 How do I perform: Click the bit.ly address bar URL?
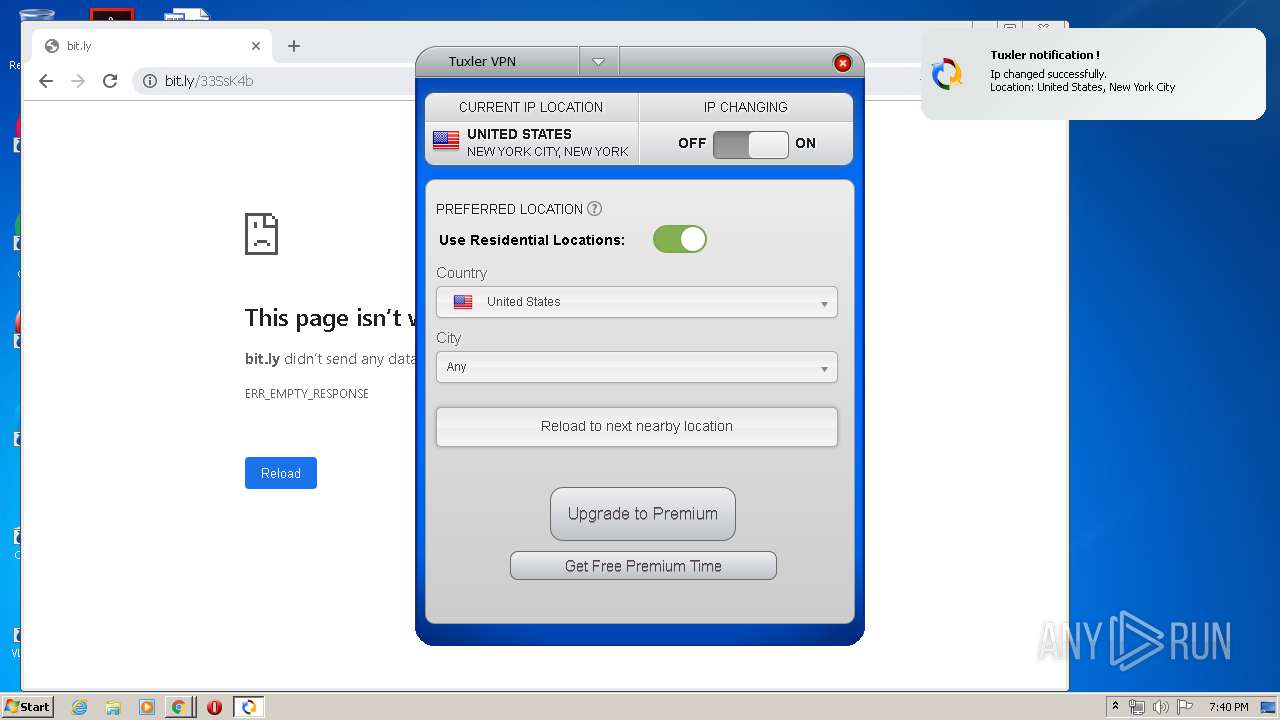tap(209, 81)
